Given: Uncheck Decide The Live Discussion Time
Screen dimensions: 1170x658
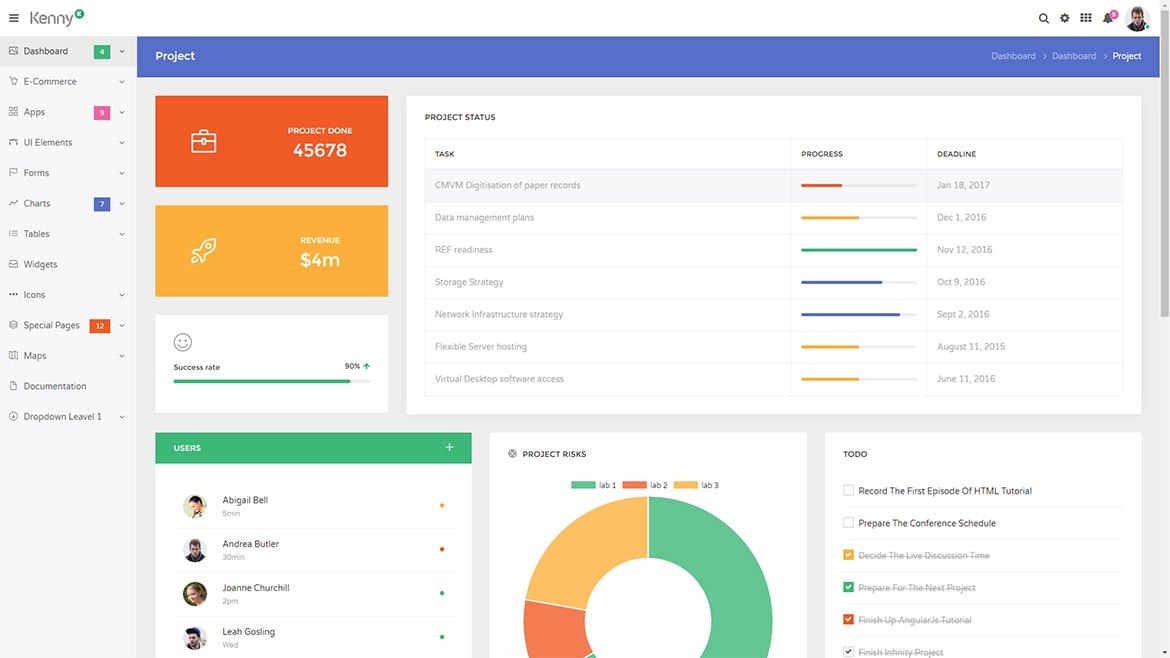Looking at the screenshot, I should pyautogui.click(x=848, y=554).
